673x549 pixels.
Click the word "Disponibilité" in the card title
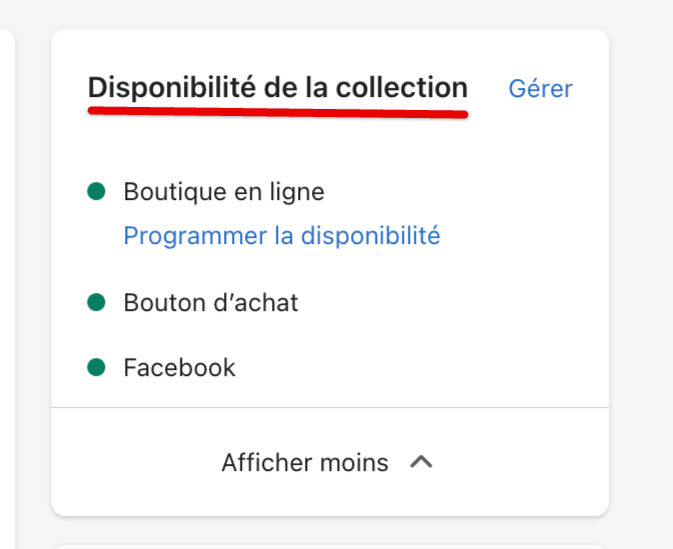click(x=171, y=88)
